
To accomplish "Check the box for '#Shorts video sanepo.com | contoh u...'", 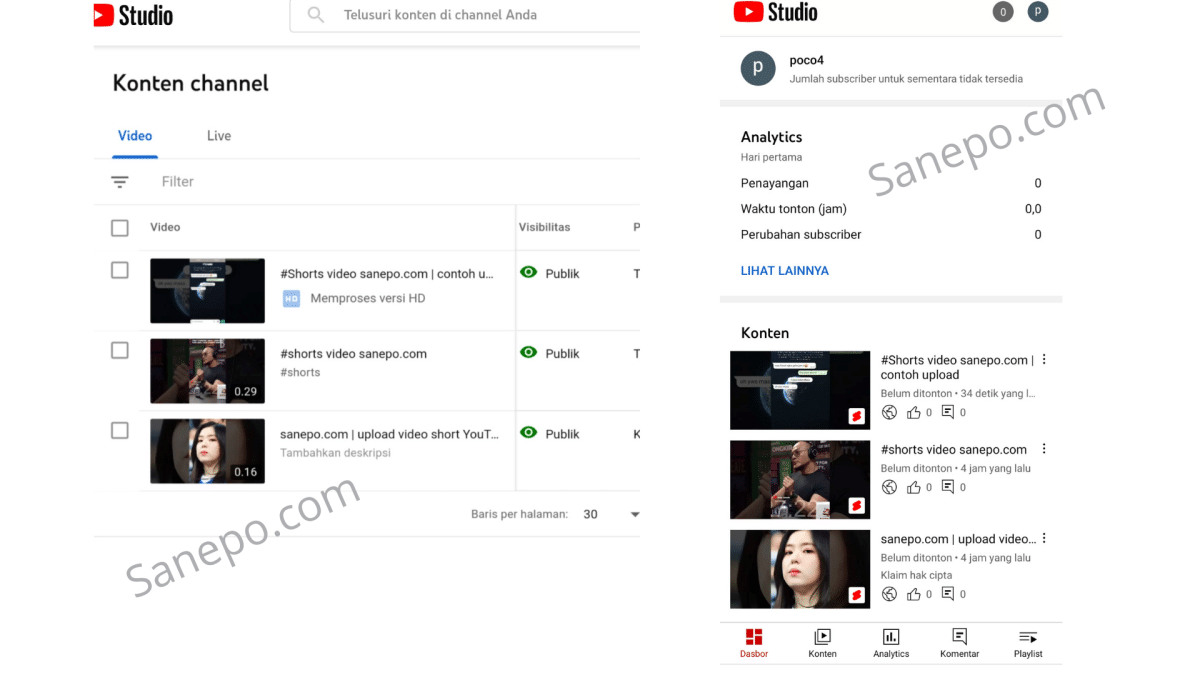I will tap(120, 270).
